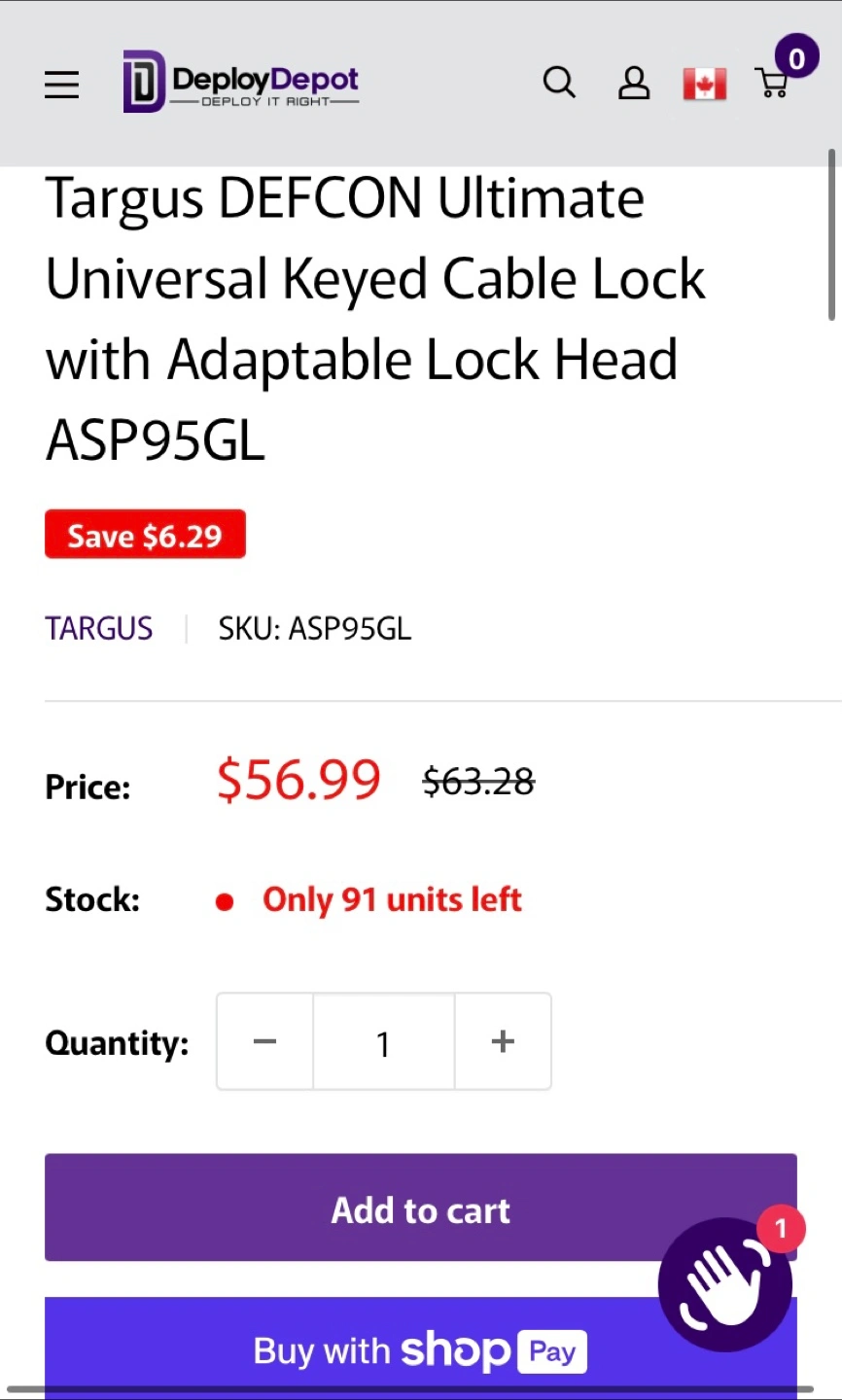Viewport: 842px width, 1400px height.
Task: Follow the TARGUS brand link
Action: (99, 629)
